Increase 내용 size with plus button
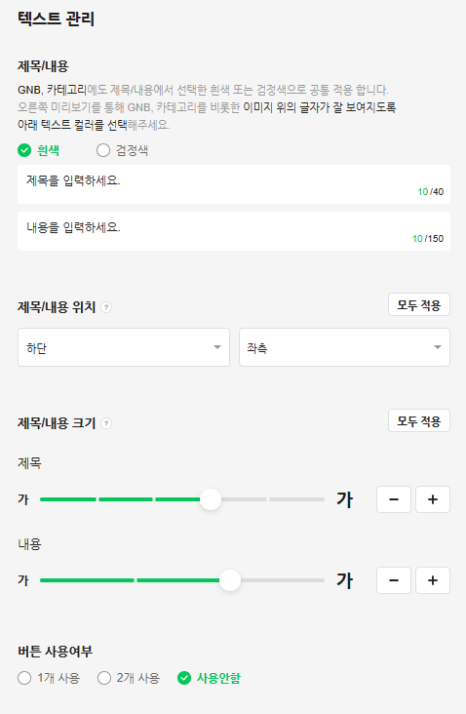Viewport: 466px width, 714px height. click(433, 581)
